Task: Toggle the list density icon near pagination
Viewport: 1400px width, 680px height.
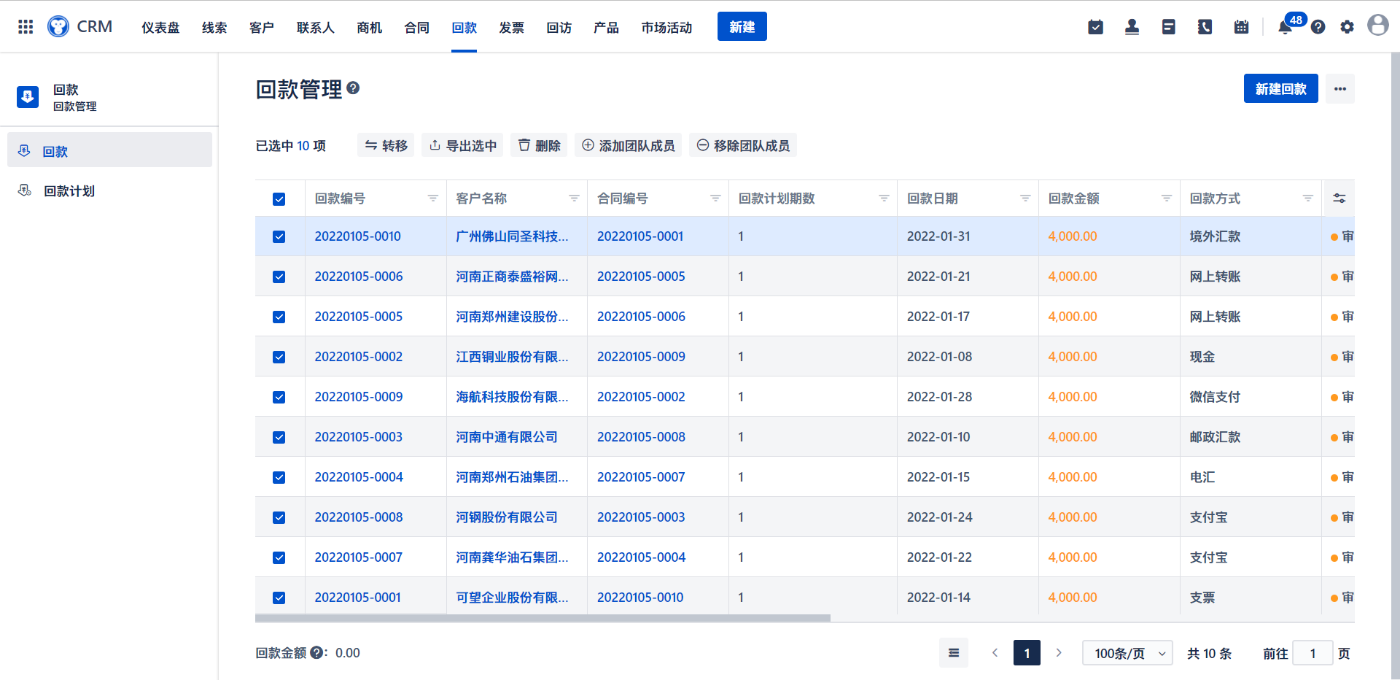Action: click(953, 653)
